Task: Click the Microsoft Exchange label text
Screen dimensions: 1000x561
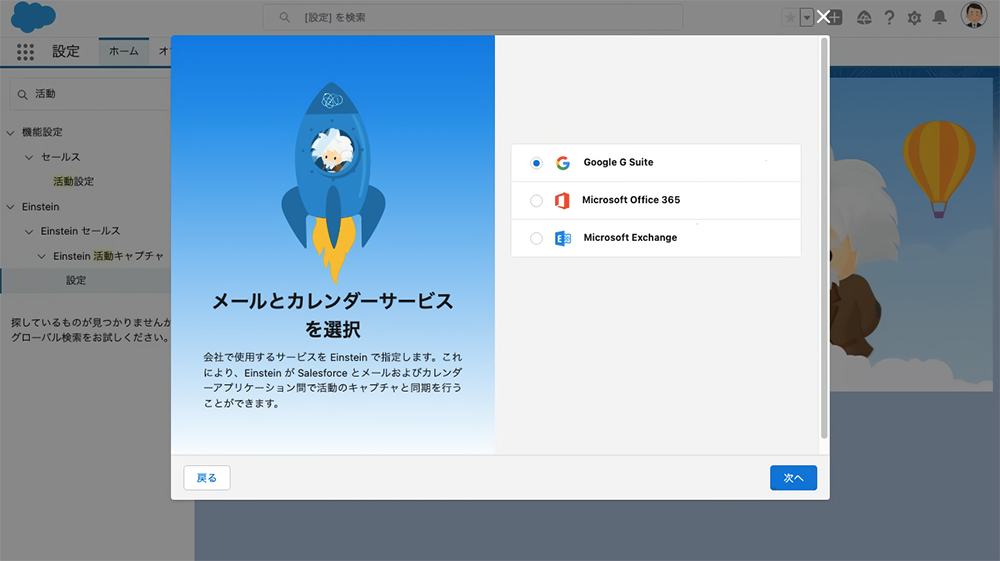Action: pos(630,238)
